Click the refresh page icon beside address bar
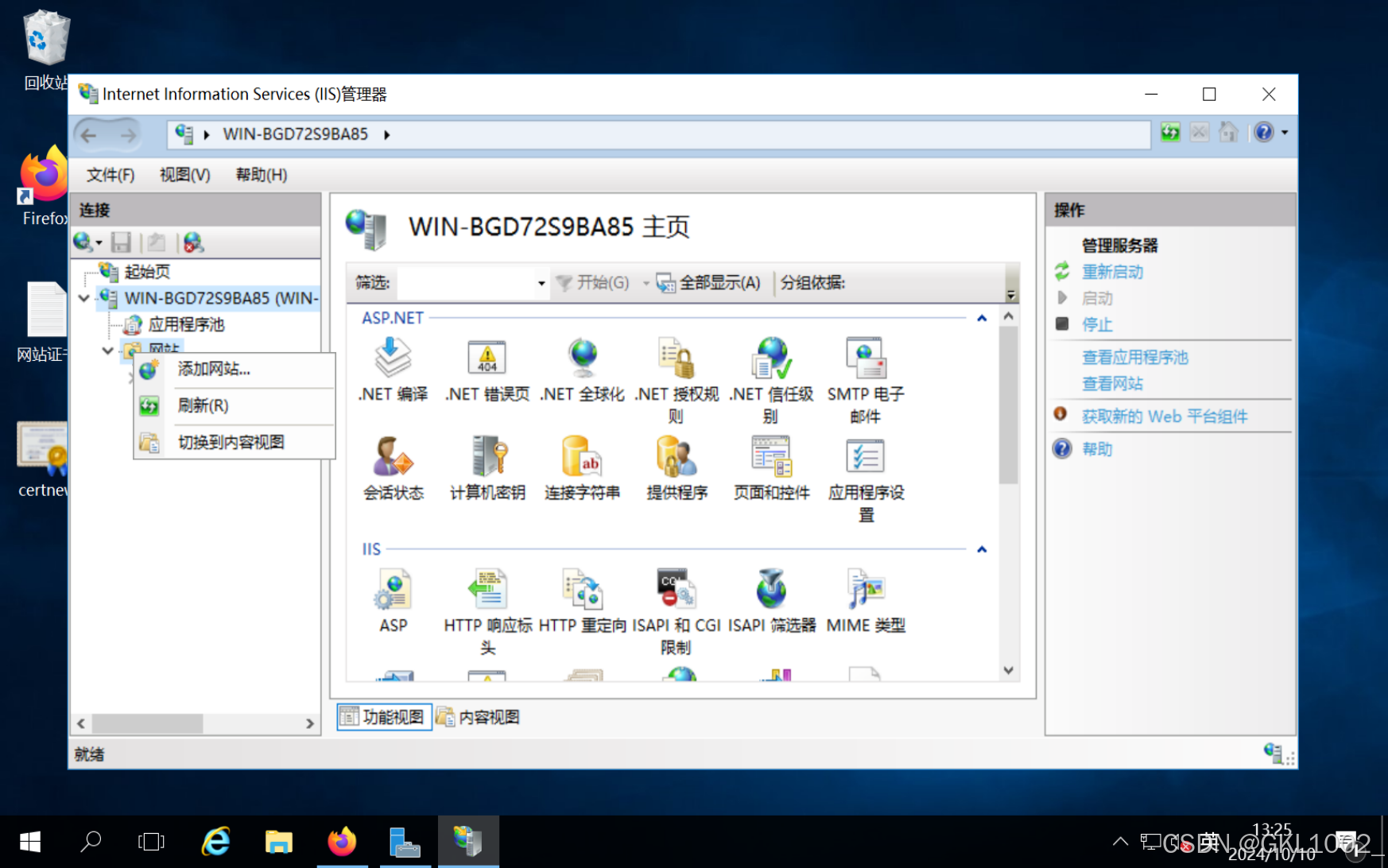The width and height of the screenshot is (1388, 868). pyautogui.click(x=1170, y=132)
